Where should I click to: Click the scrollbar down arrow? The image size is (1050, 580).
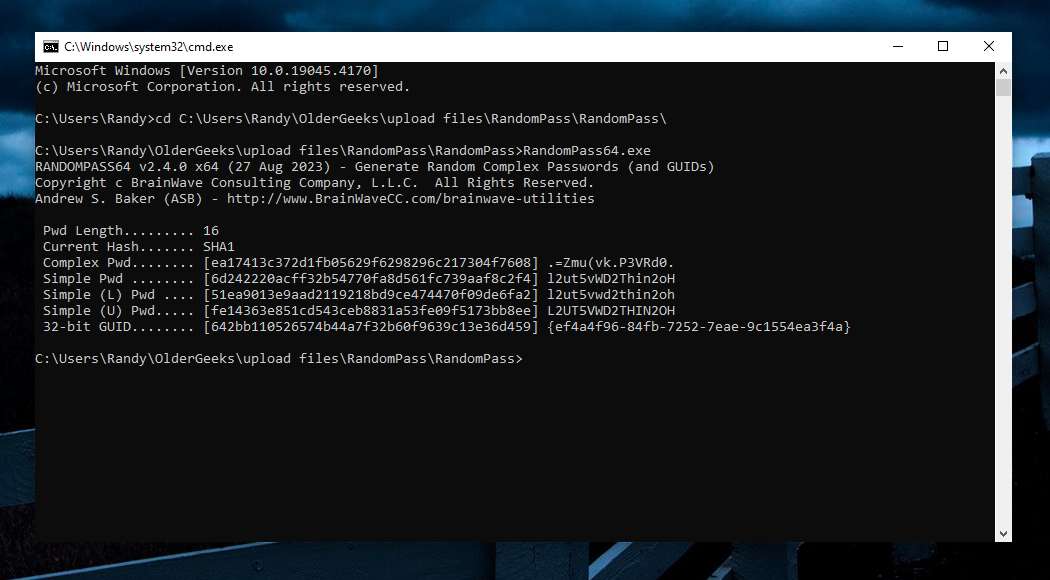pos(1003,534)
